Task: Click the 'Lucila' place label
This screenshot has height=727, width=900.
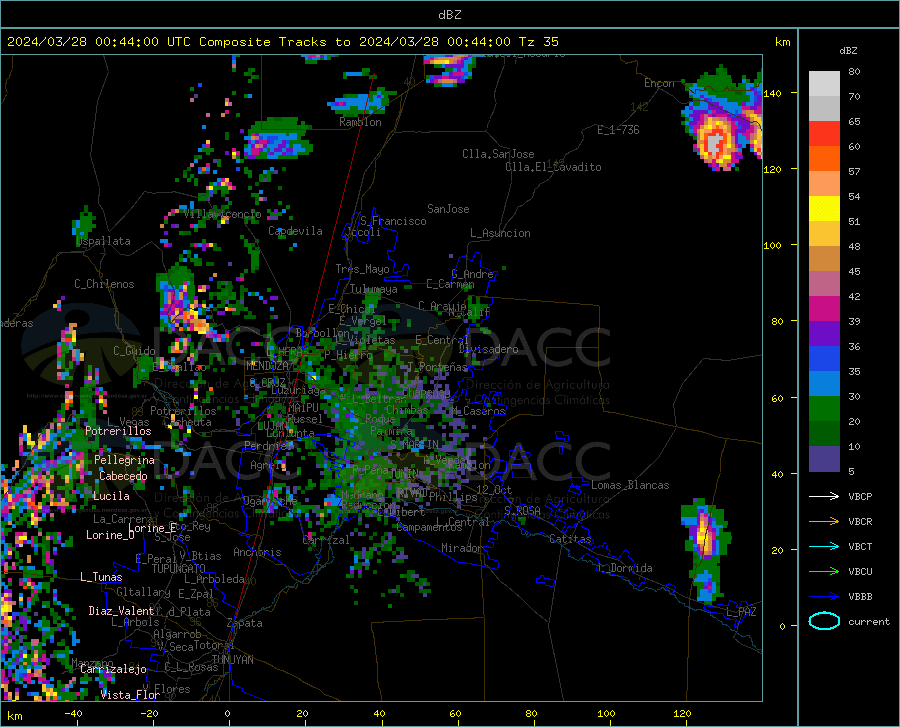Action: click(111, 496)
